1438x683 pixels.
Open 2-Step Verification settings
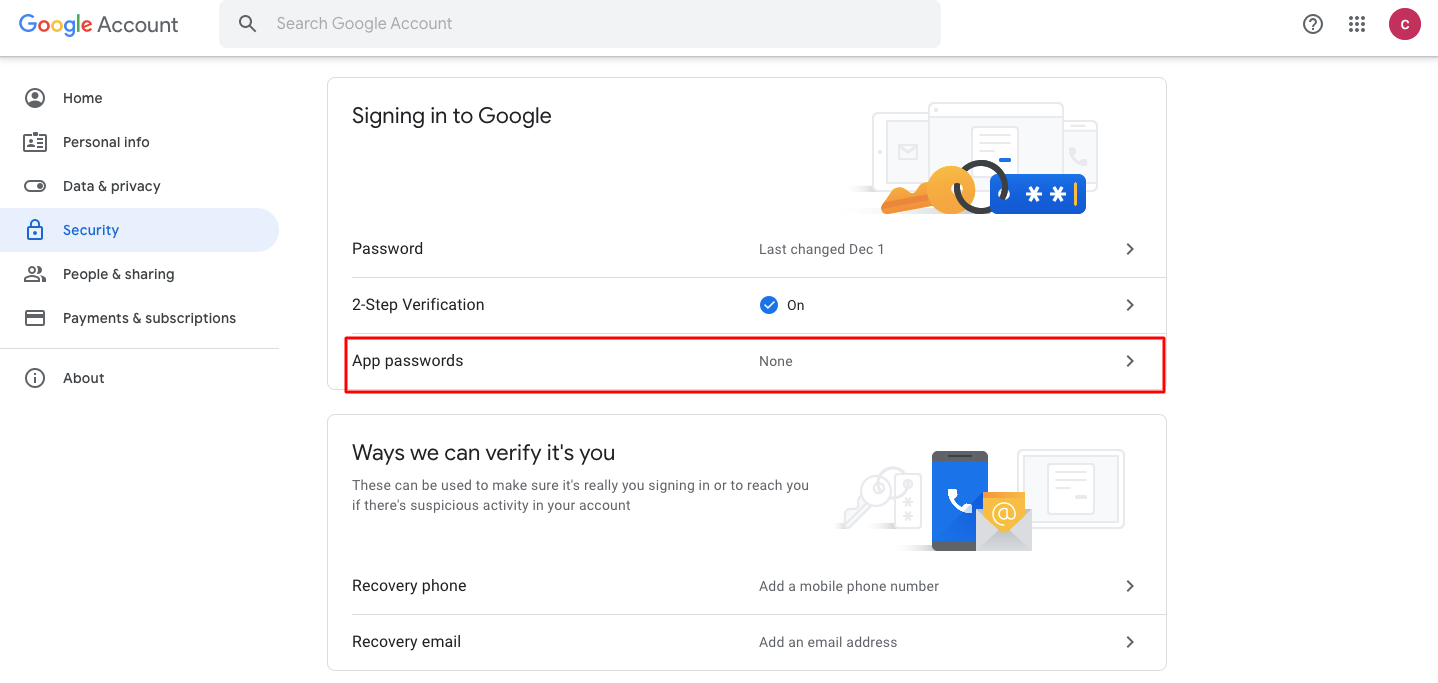pyautogui.click(x=418, y=305)
